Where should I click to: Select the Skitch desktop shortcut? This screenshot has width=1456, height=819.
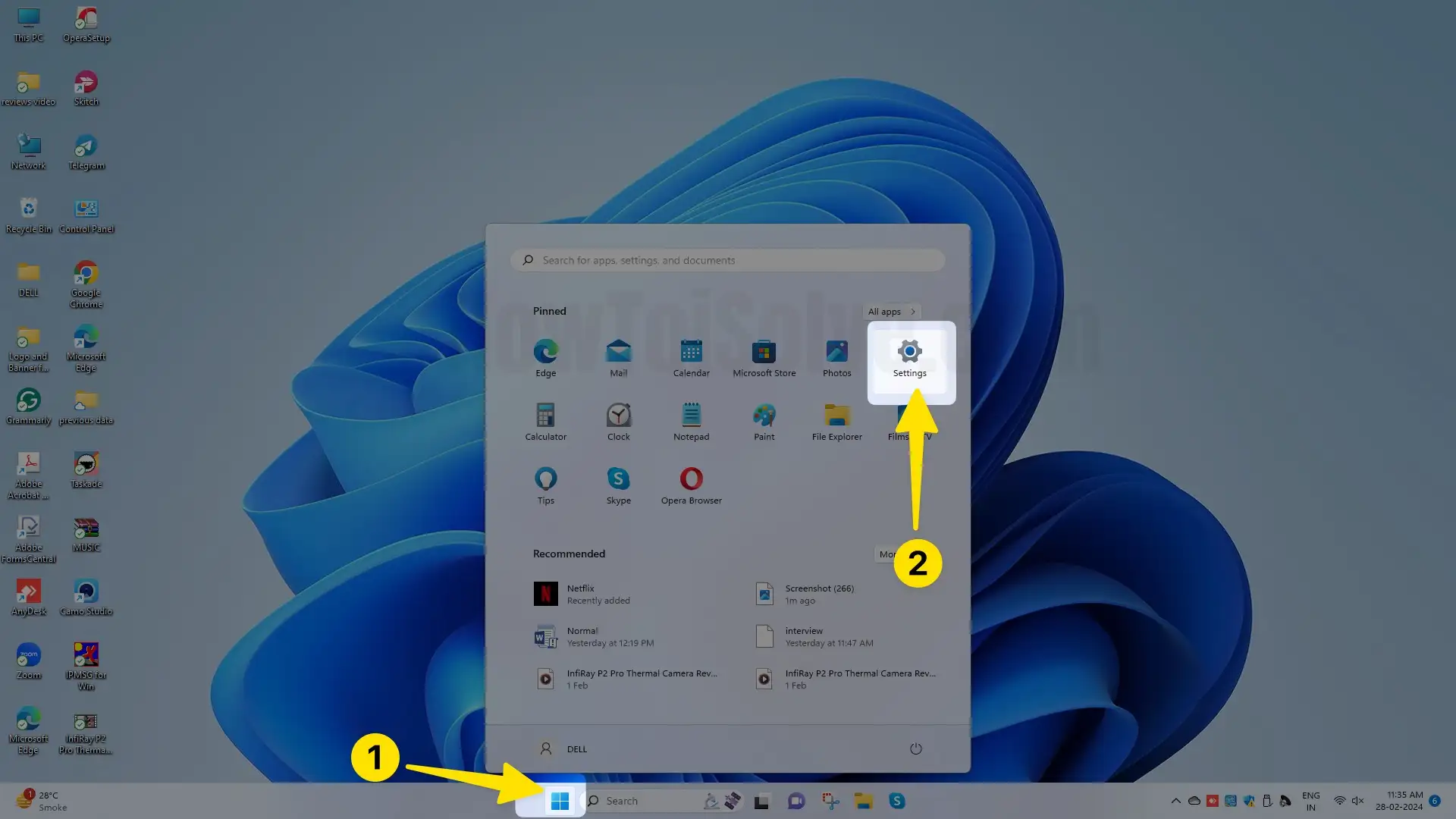(x=86, y=88)
